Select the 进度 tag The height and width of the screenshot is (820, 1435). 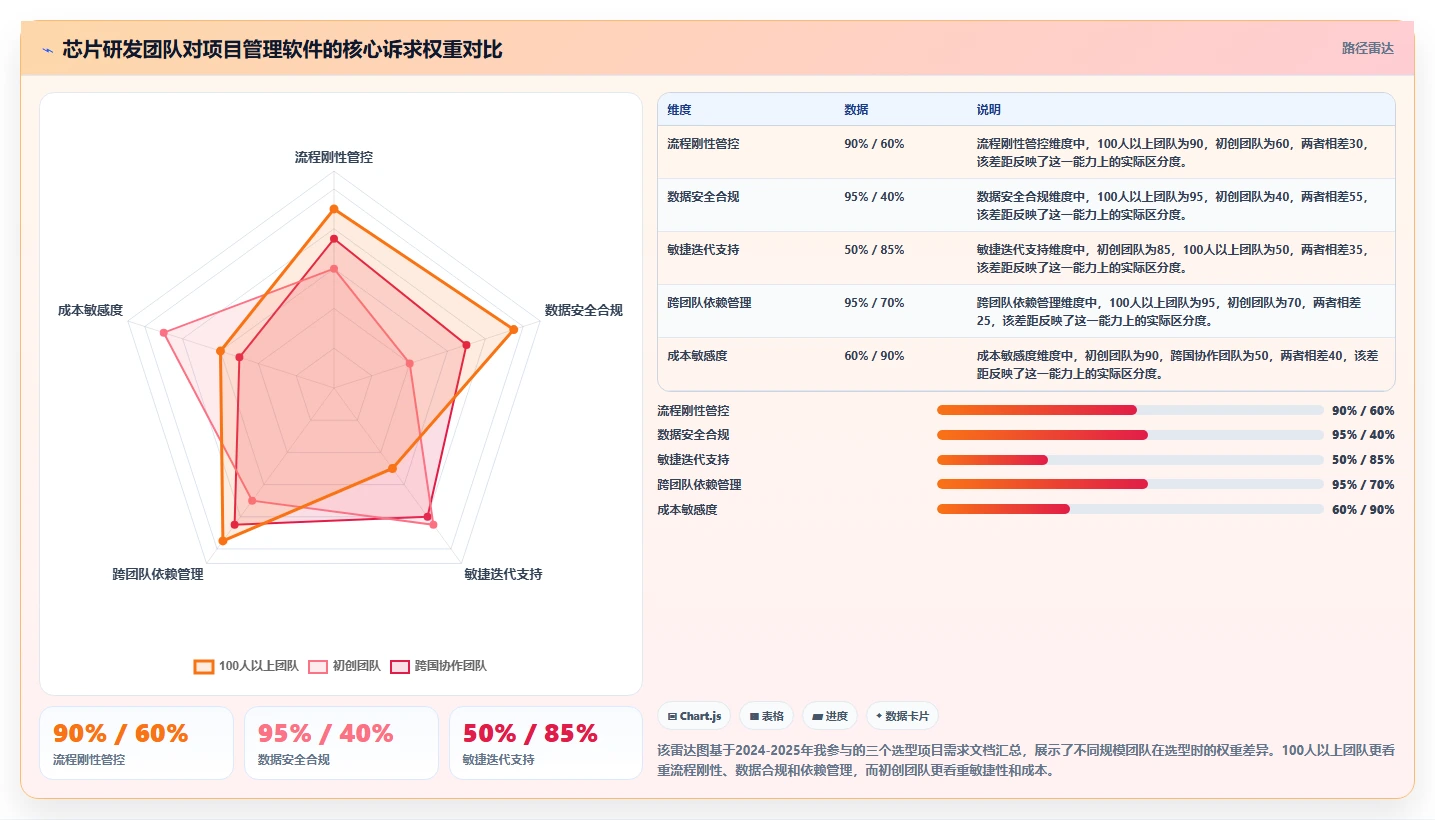[x=830, y=716]
